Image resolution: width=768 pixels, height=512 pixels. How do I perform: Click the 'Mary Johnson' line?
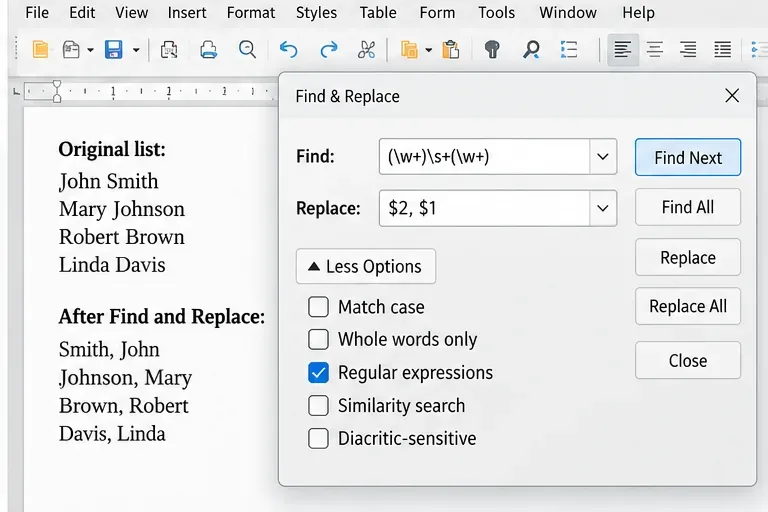(x=121, y=209)
